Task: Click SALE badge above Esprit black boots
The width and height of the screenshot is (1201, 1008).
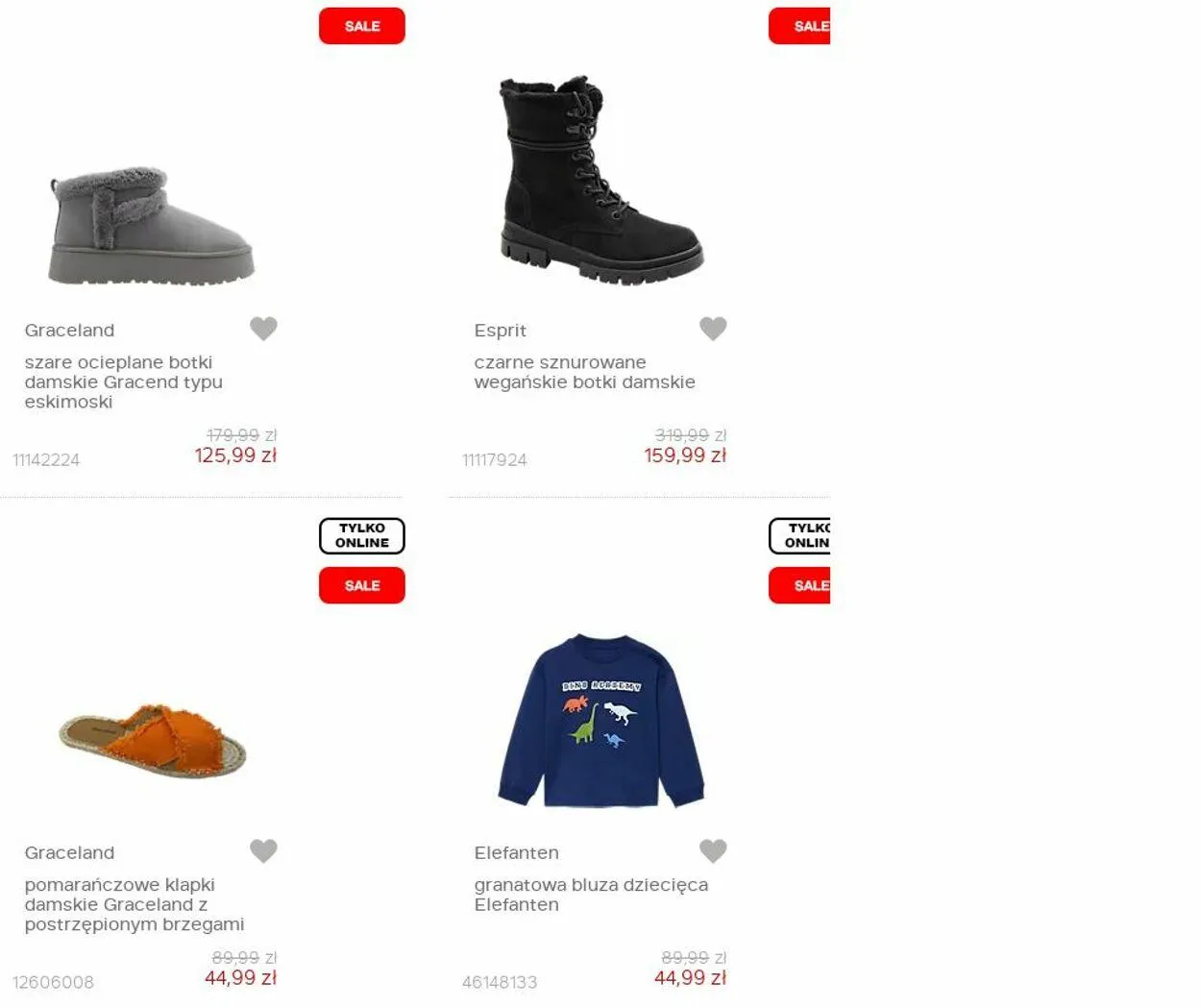Action: pyautogui.click(x=799, y=26)
